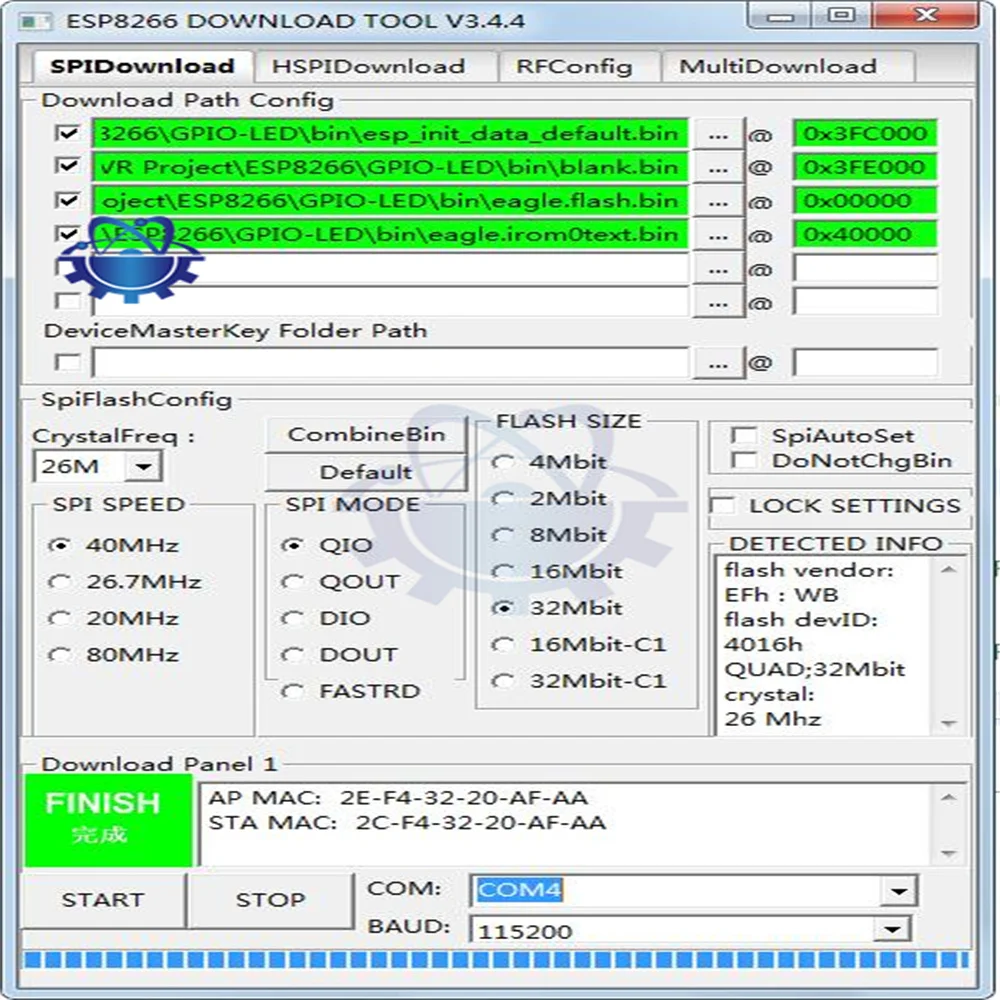1000x1000 pixels.
Task: Select the SPIDownload tab
Action: pos(142,66)
